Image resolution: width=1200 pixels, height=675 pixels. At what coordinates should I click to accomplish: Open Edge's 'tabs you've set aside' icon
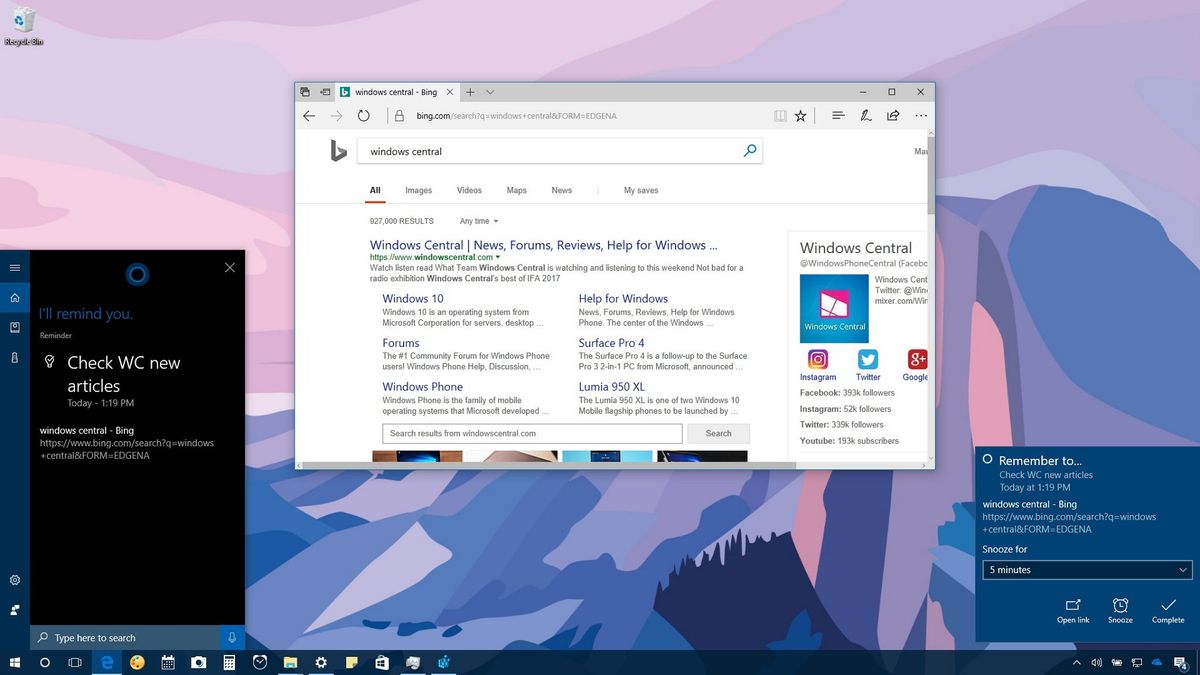pyautogui.click(x=305, y=92)
